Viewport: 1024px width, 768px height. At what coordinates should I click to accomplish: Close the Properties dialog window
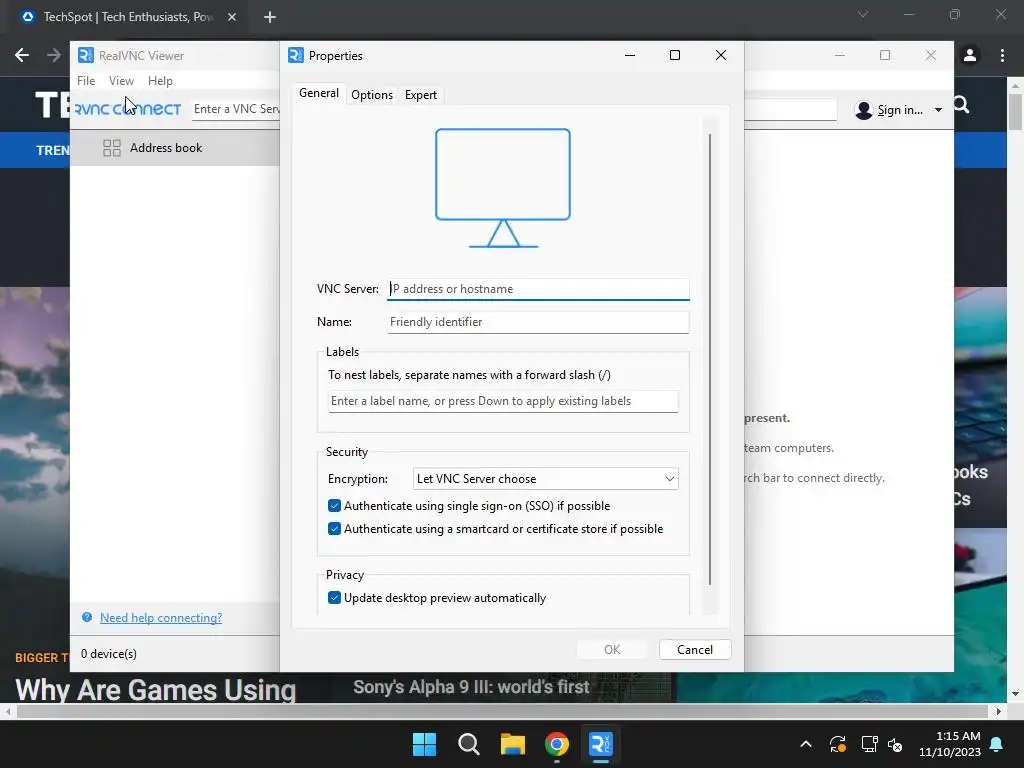click(x=721, y=56)
